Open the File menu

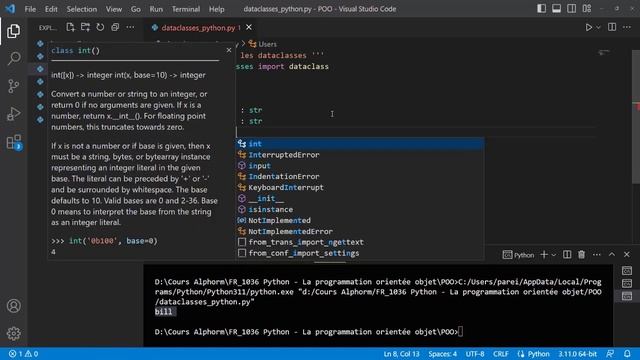30,9
